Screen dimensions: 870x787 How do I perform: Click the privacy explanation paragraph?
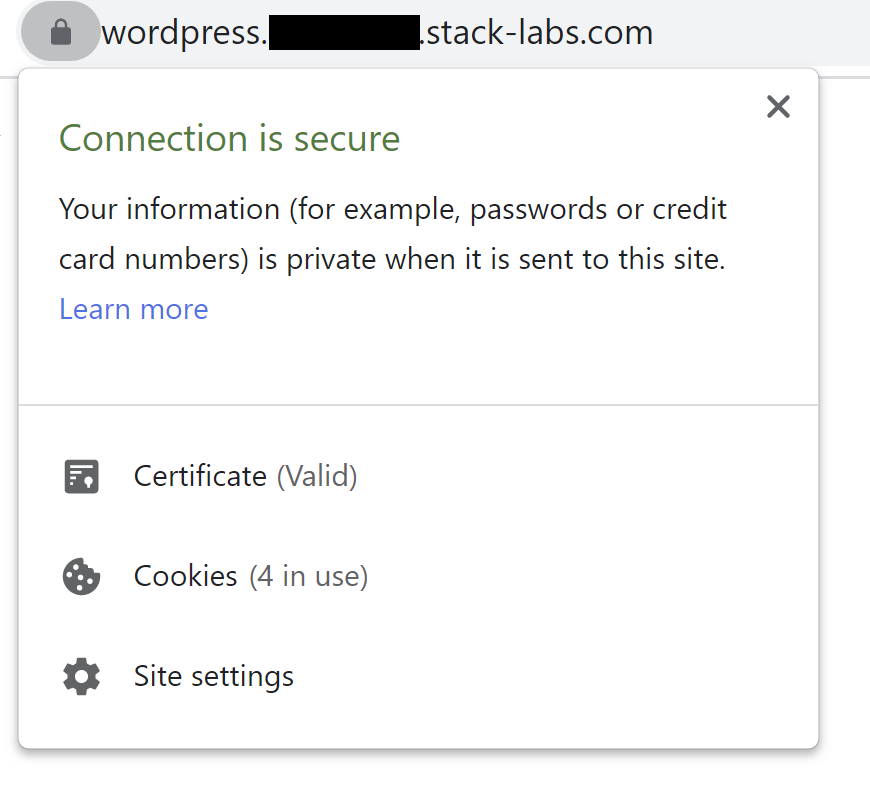click(x=392, y=233)
